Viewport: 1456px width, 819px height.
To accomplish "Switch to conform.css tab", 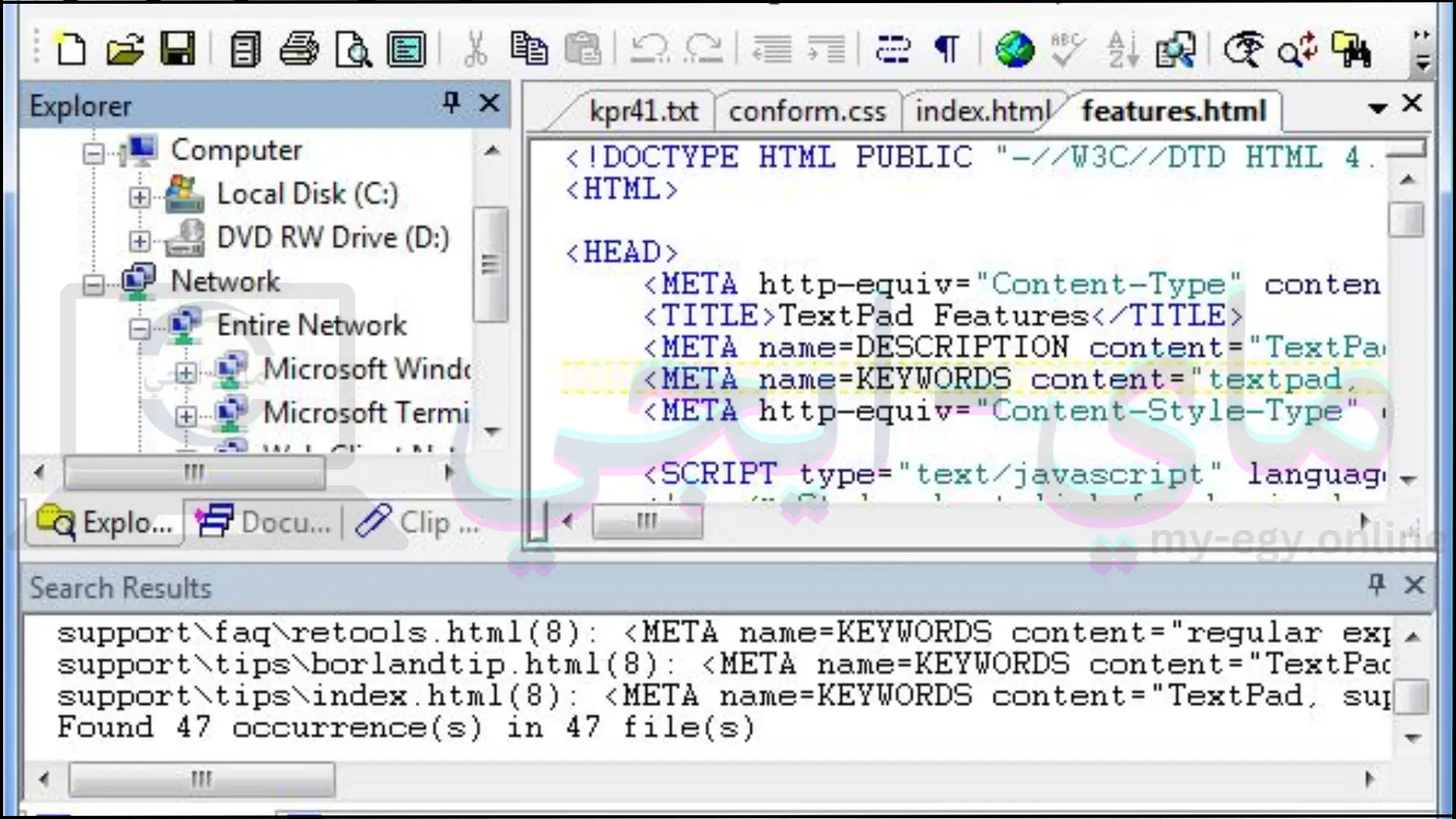I will point(807,111).
